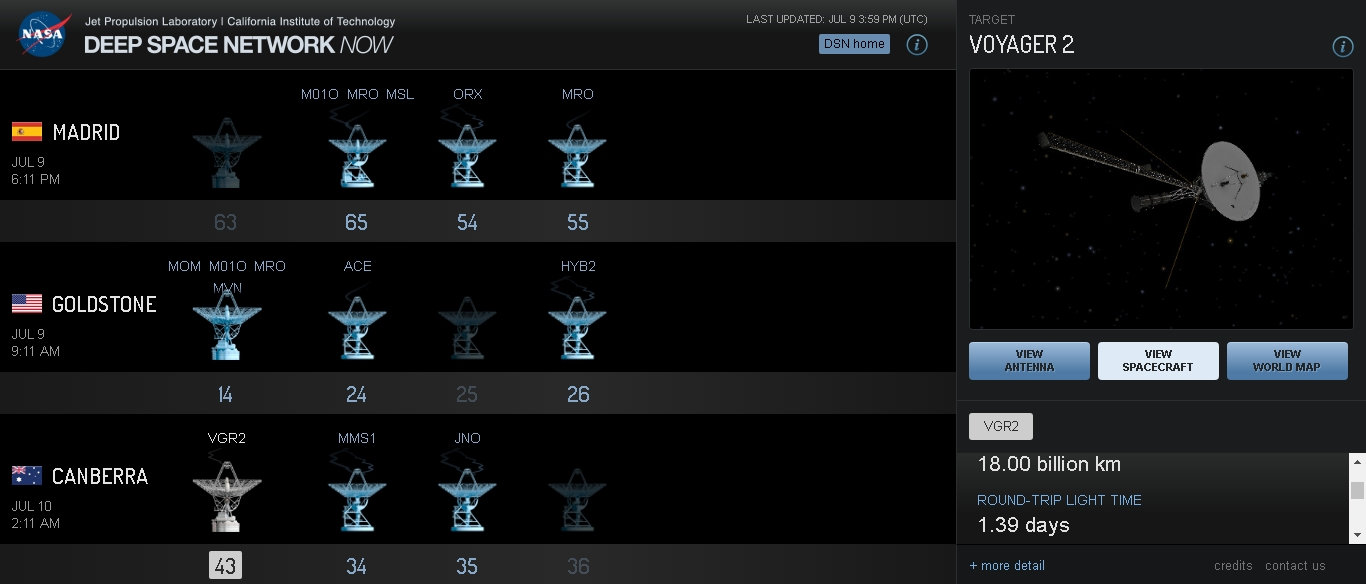The height and width of the screenshot is (584, 1366).
Task: Click the MOM spacecraft label
Action: [x=184, y=266]
